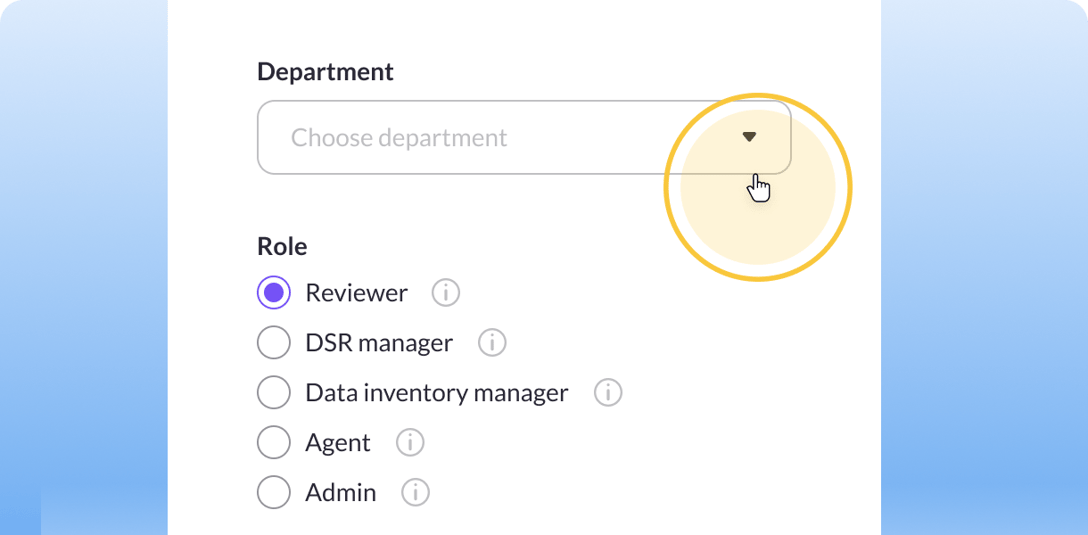The width and height of the screenshot is (1088, 535).
Task: Set role to Admin radio button
Action: pyautogui.click(x=273, y=493)
